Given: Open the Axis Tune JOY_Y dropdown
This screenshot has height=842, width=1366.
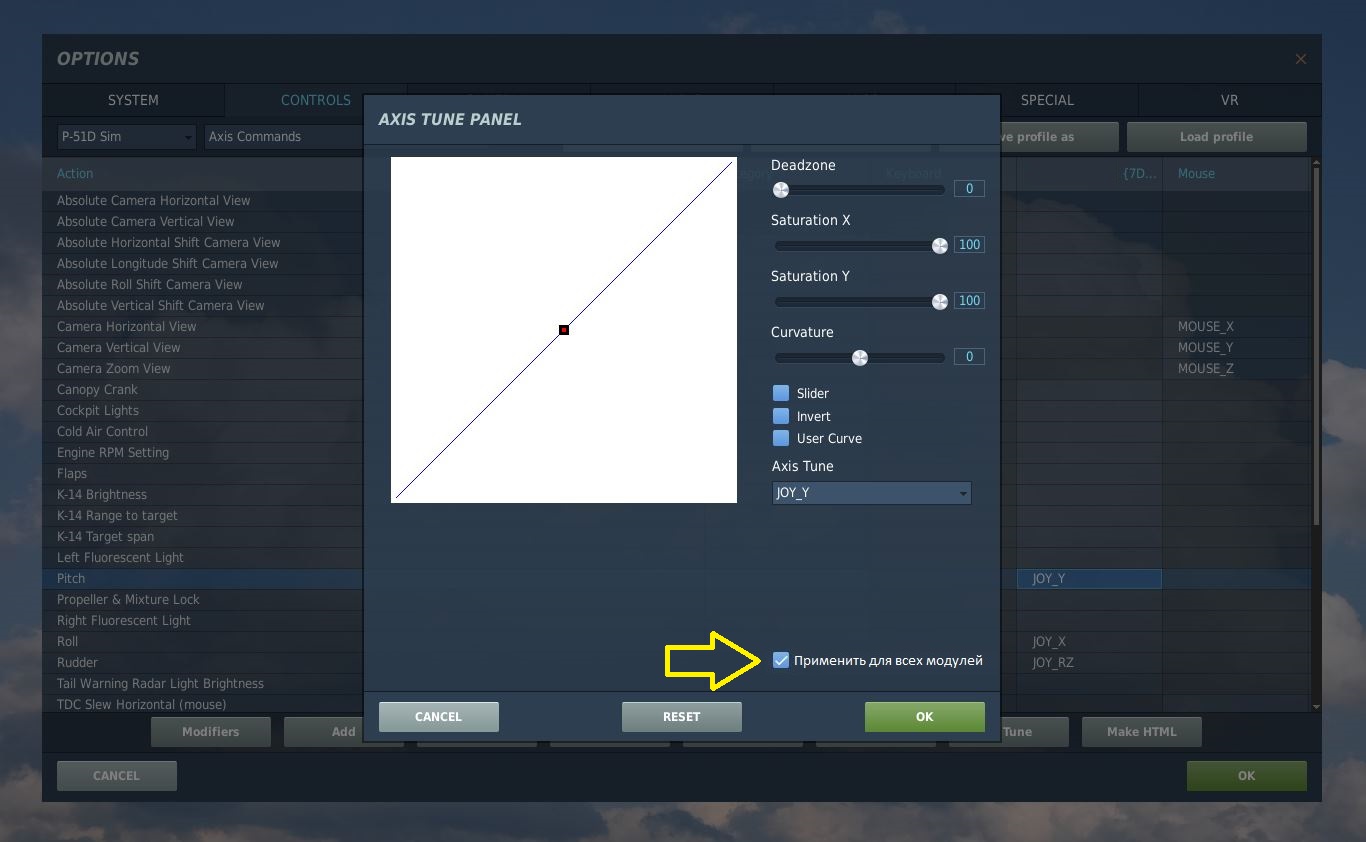Looking at the screenshot, I should point(871,492).
